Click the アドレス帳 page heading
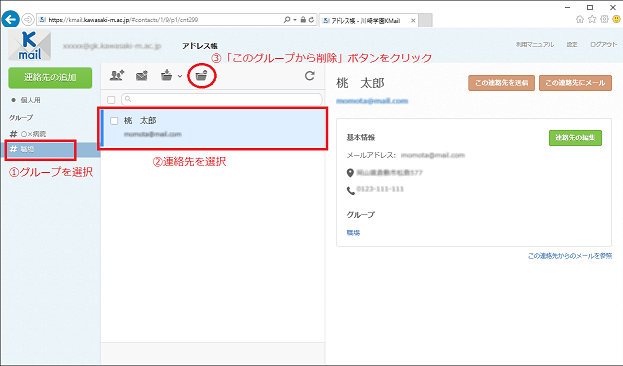623x366 pixels. pos(200,46)
